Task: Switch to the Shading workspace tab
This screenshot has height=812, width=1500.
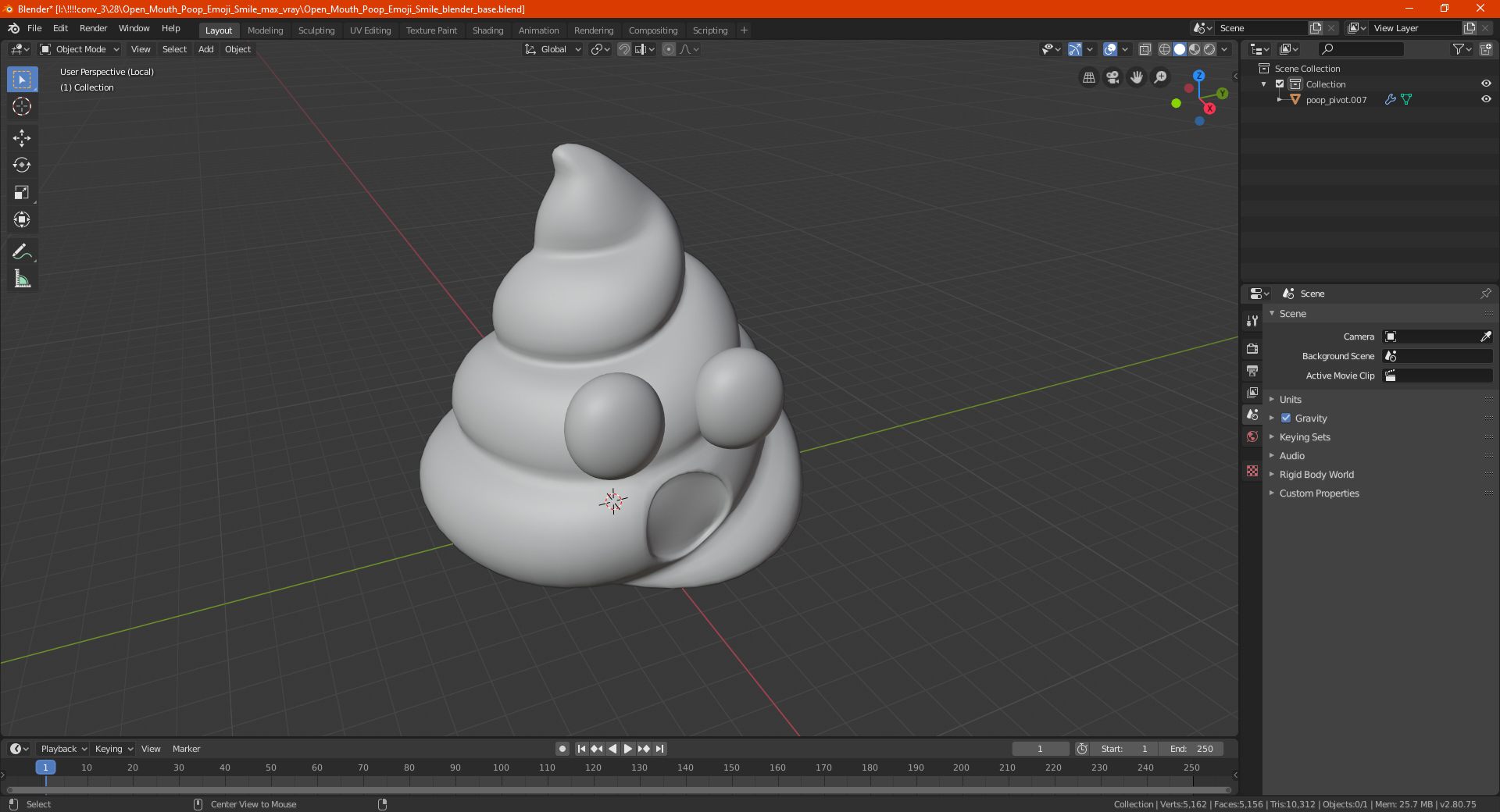Action: [487, 30]
